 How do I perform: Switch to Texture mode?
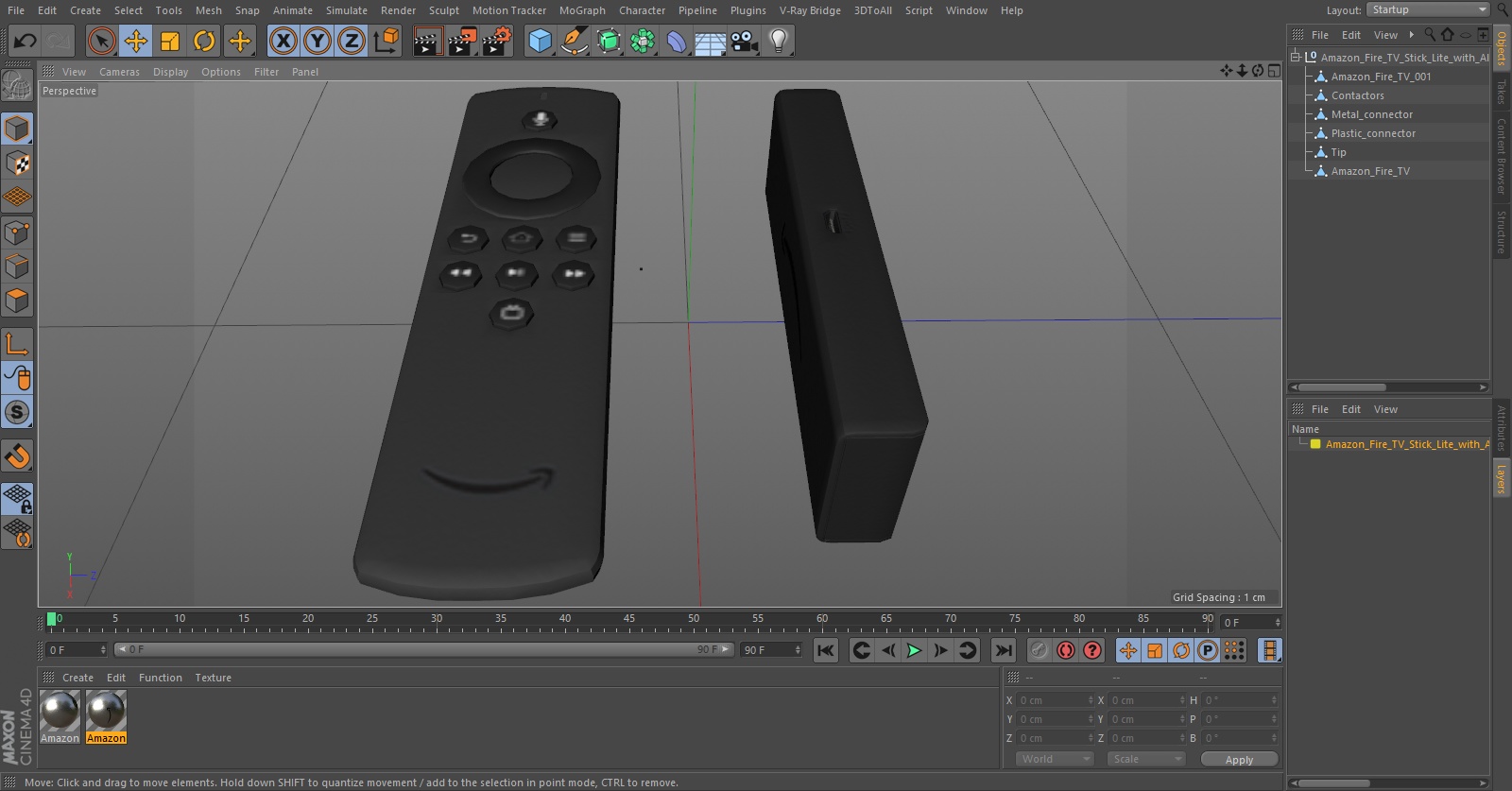click(17, 163)
